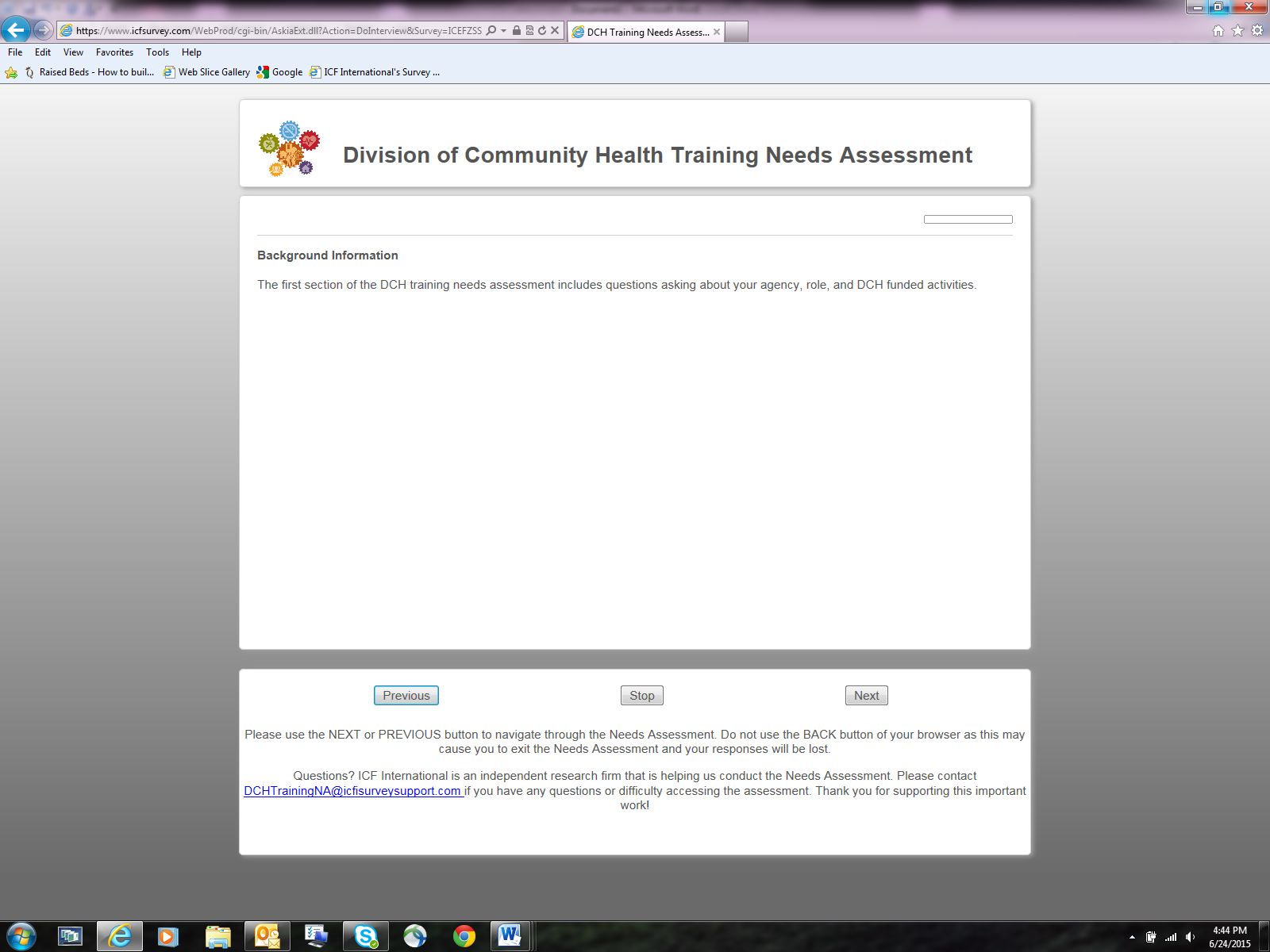Click the survey progress bar
This screenshot has width=1270, height=952.
[968, 220]
